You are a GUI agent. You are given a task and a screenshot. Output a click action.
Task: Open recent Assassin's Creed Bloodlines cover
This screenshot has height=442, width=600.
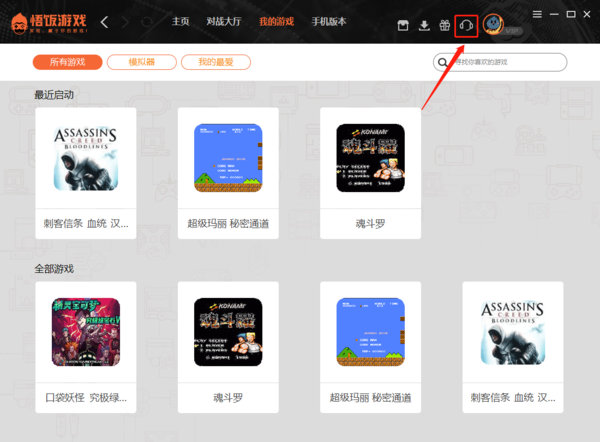(x=86, y=158)
